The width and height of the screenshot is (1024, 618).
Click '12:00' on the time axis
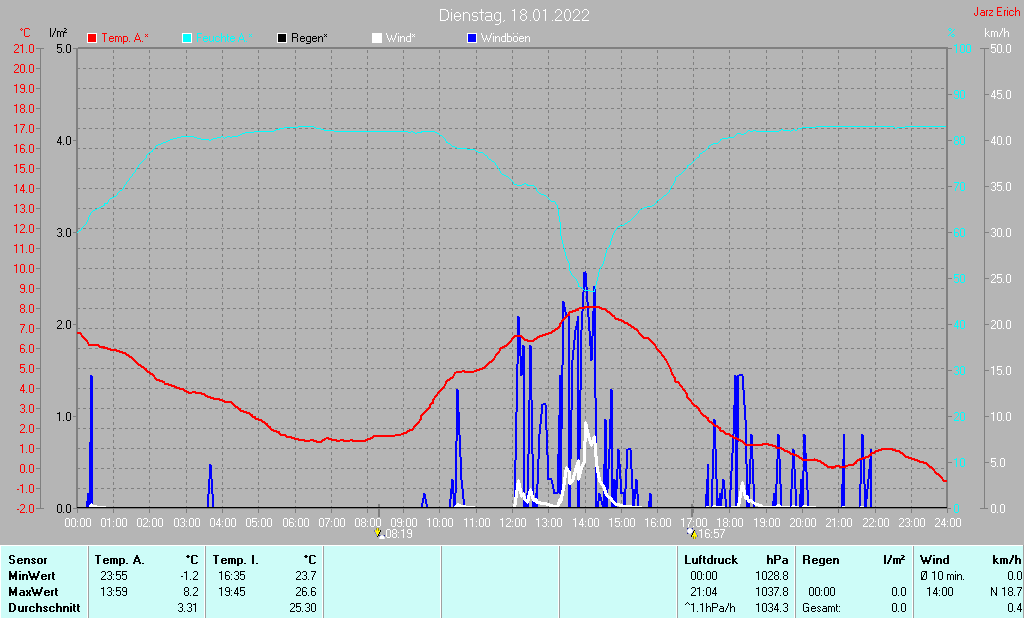tap(513, 523)
